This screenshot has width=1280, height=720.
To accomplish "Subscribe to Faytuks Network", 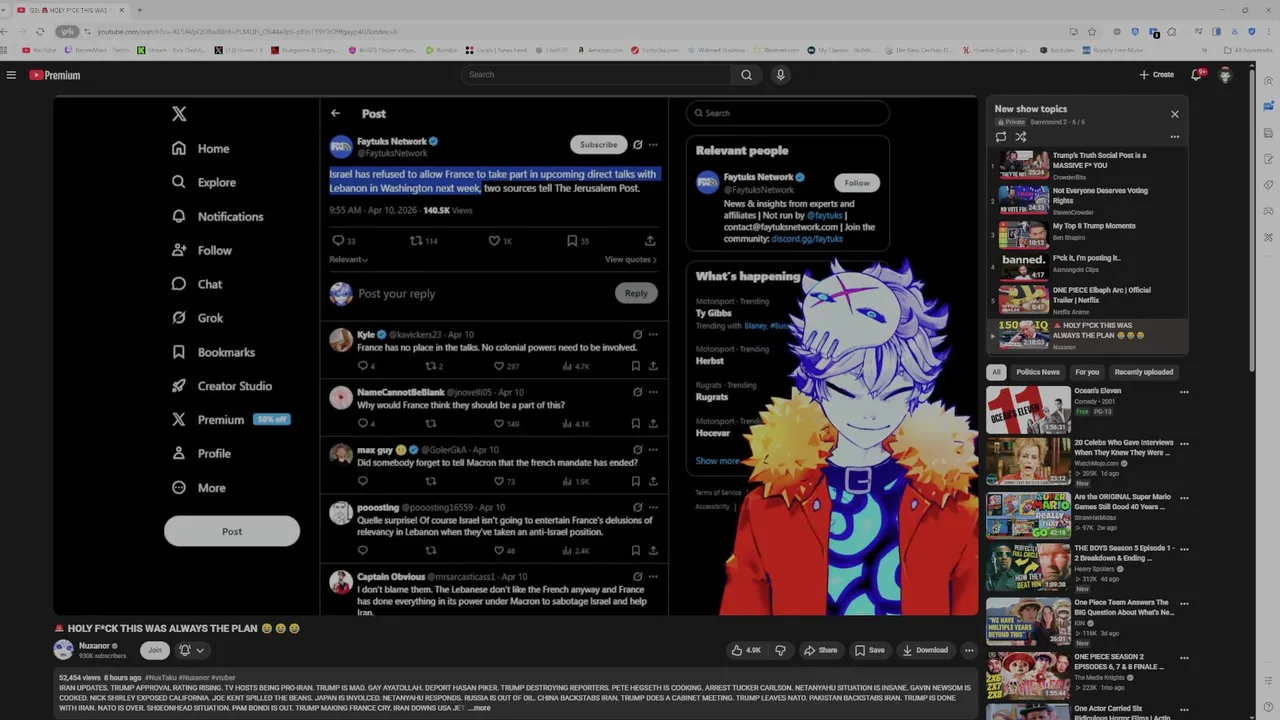I will click(598, 145).
